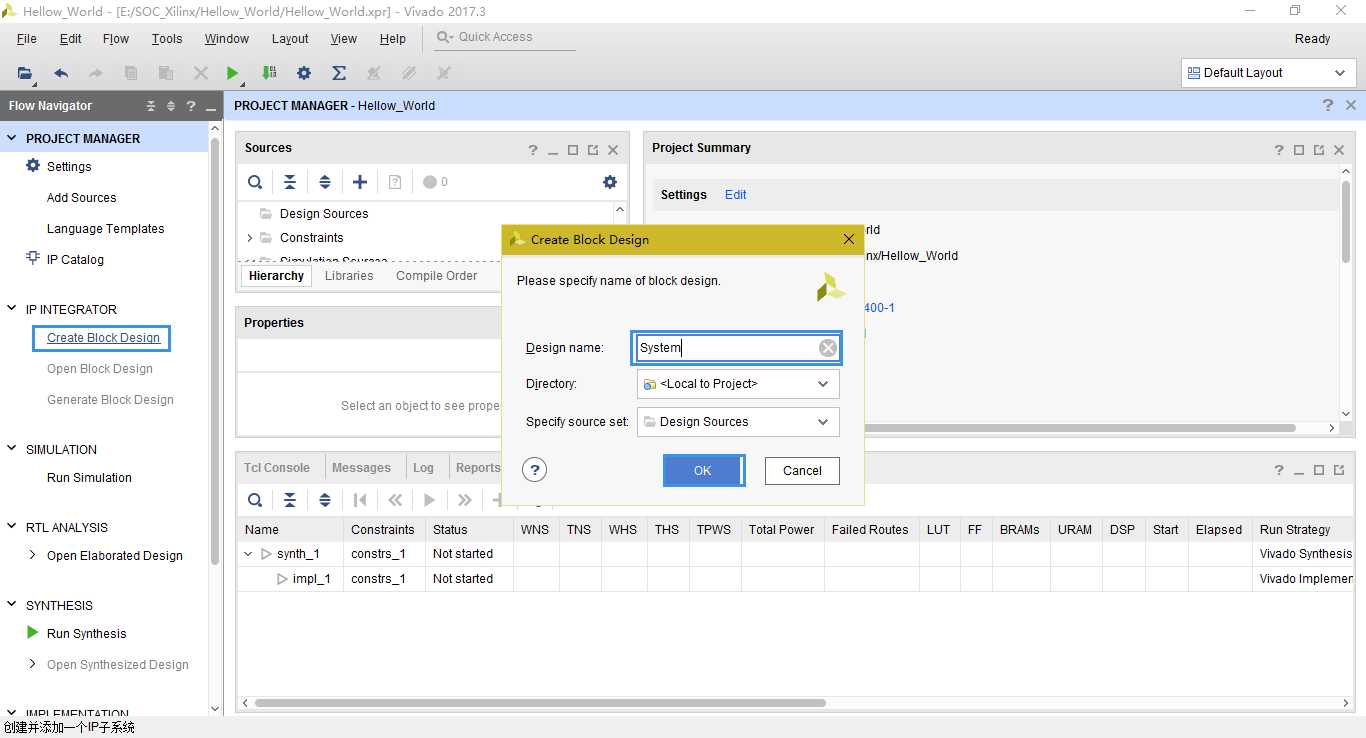The image size is (1366, 738).
Task: Open Sources panel settings gear
Action: [610, 182]
